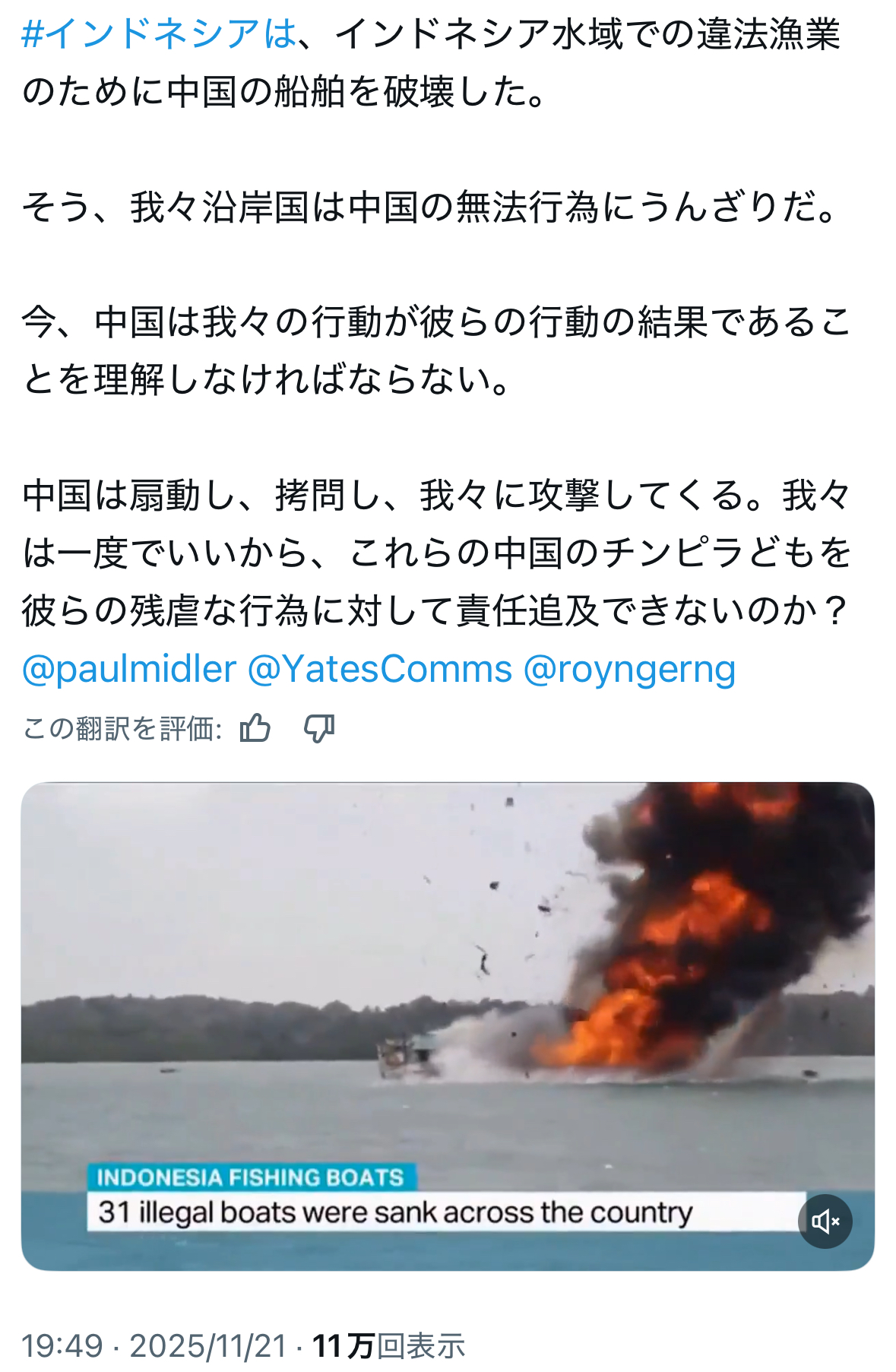Open the @royngerng mention
Screen dimensions: 896x1372
630,669
